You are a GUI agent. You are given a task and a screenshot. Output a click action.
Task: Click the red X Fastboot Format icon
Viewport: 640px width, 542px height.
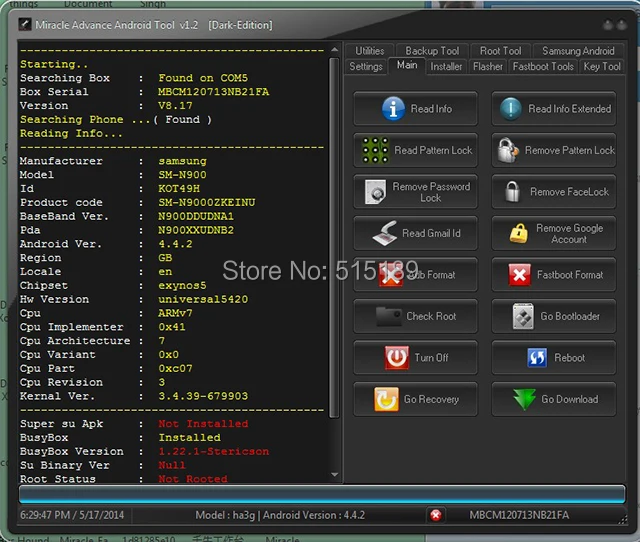pos(519,275)
